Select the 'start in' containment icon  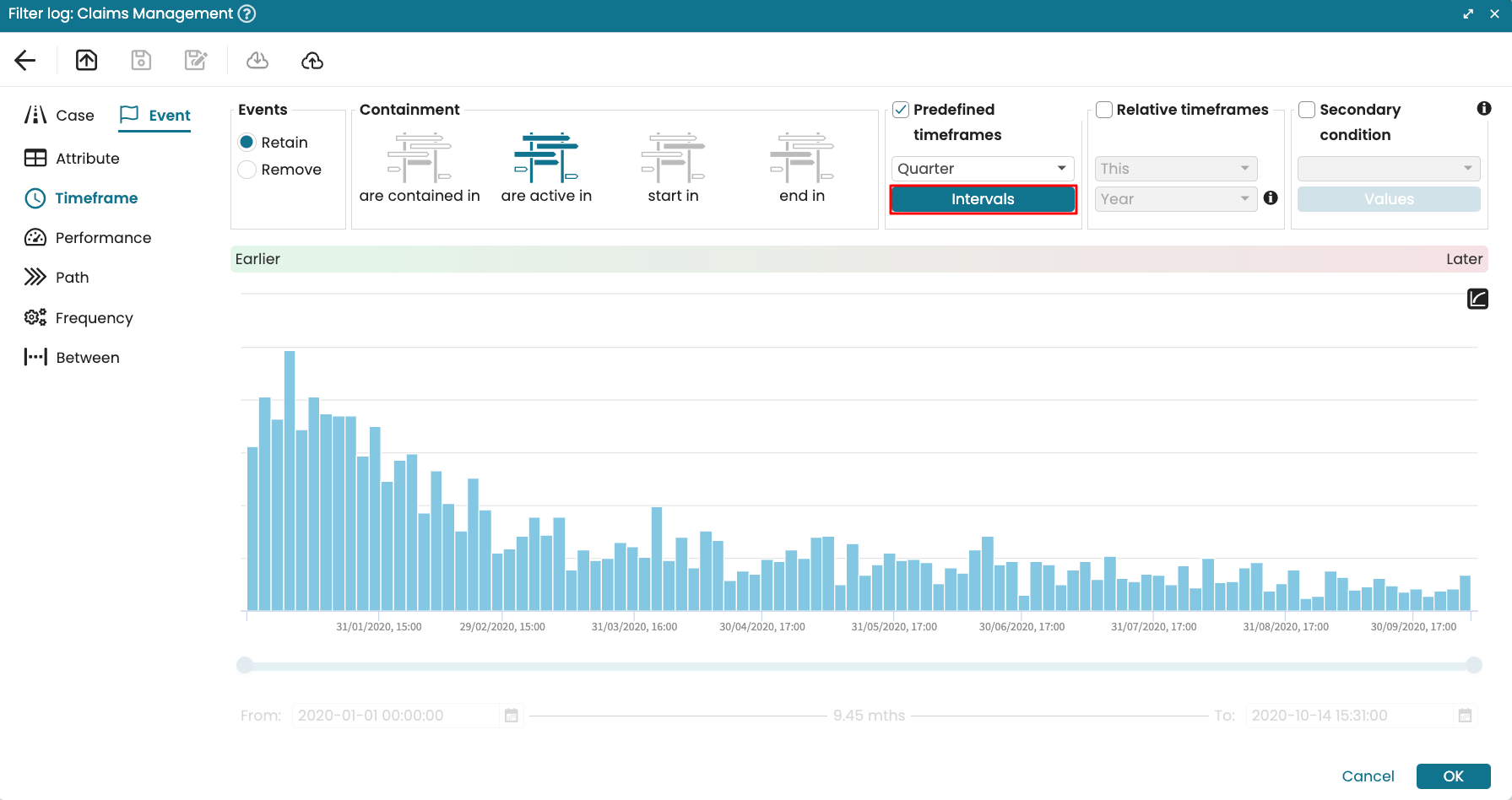[673, 158]
